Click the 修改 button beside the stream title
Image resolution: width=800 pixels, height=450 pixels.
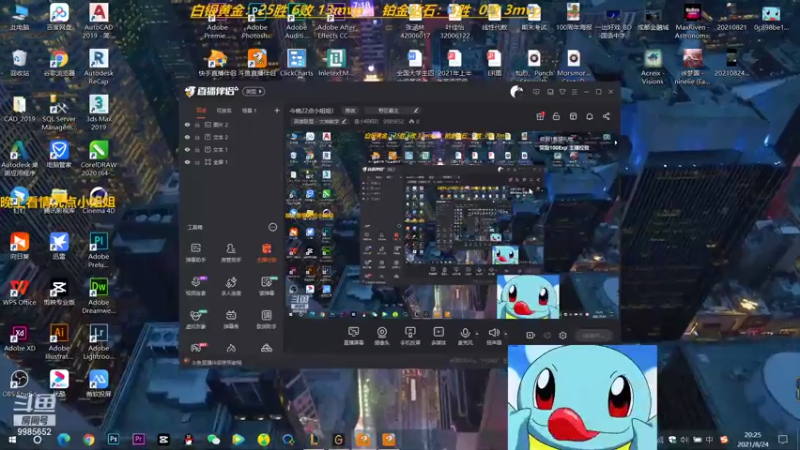point(350,110)
